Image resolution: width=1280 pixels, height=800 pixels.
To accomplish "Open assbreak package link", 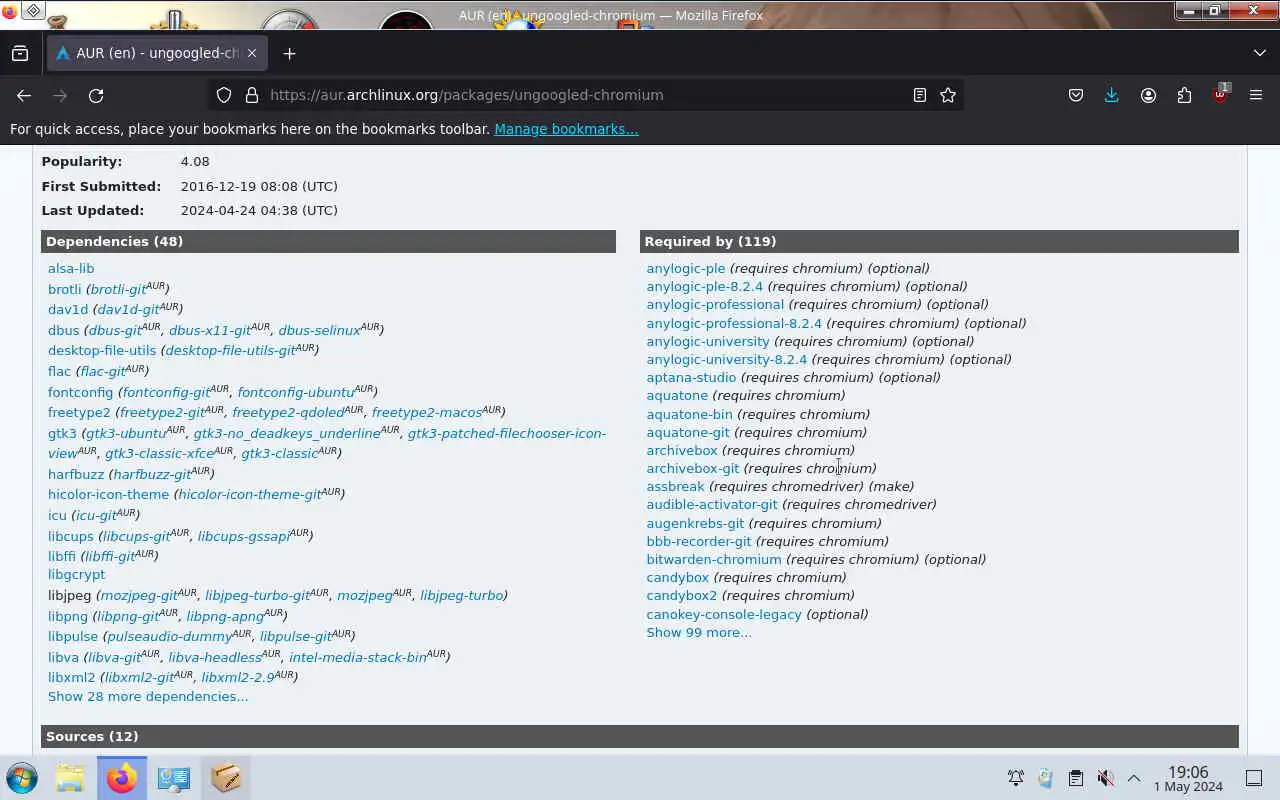I will pos(675,486).
